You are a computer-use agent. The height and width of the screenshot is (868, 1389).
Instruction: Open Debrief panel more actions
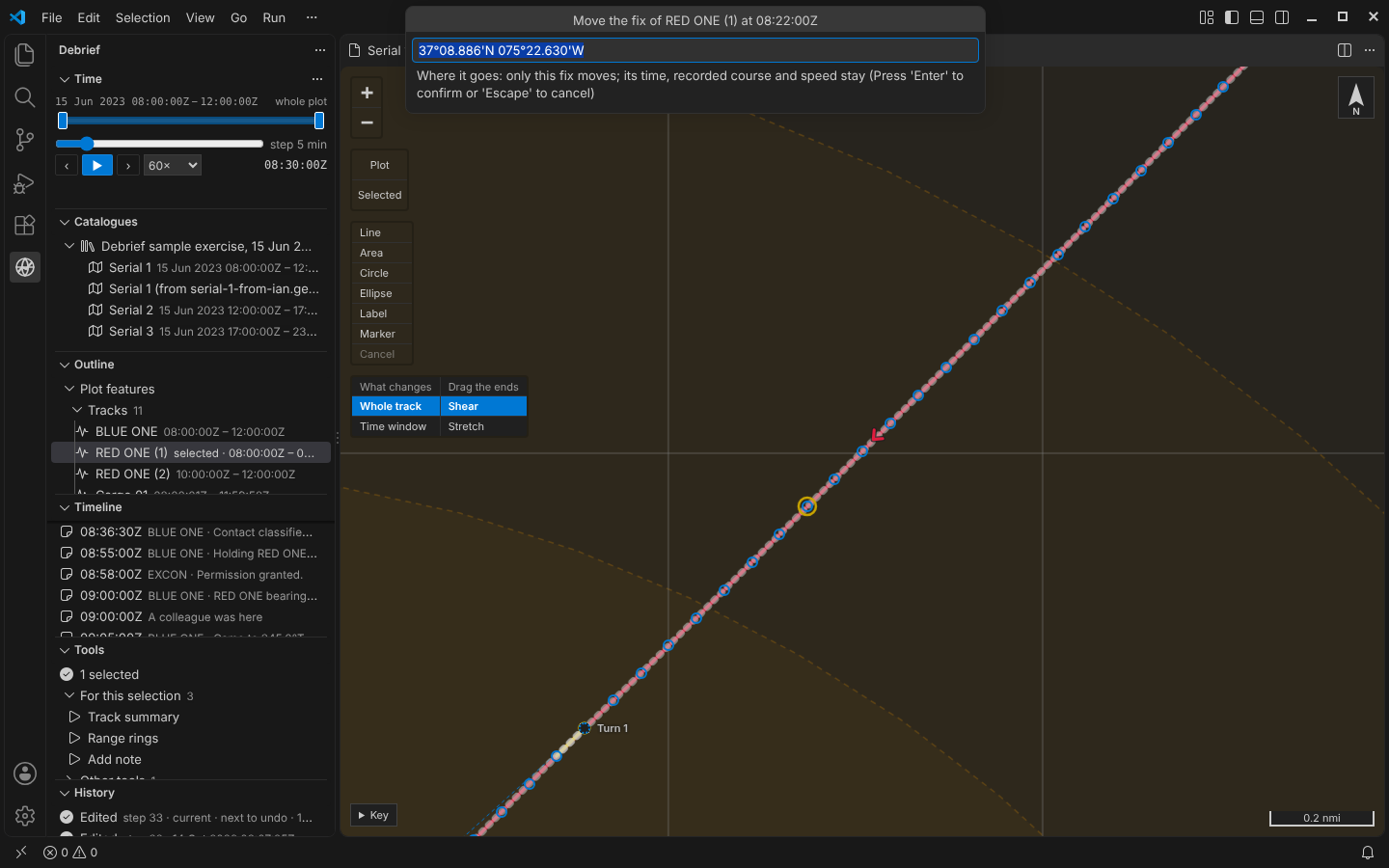pyautogui.click(x=320, y=50)
